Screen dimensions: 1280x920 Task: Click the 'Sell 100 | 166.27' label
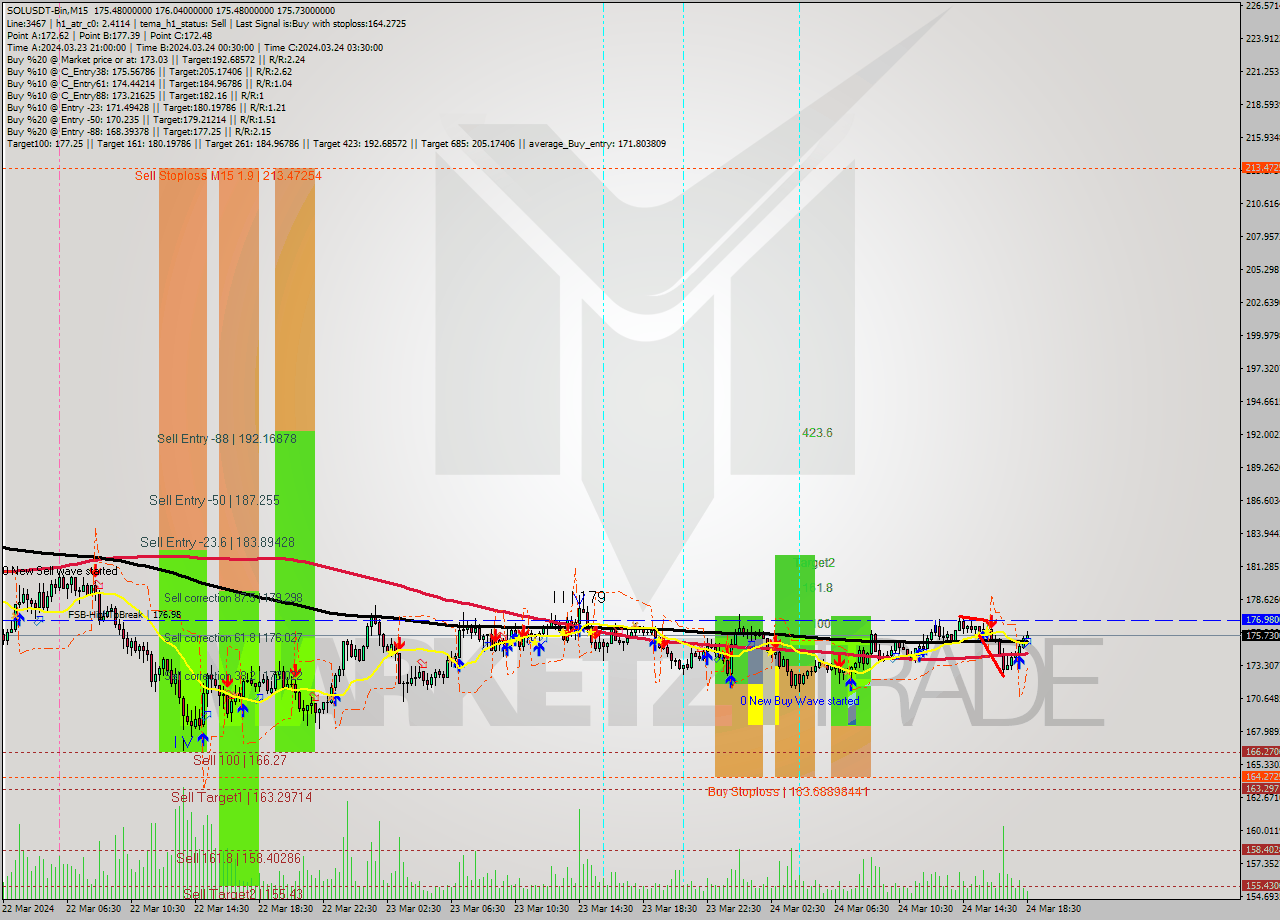pyautogui.click(x=240, y=760)
